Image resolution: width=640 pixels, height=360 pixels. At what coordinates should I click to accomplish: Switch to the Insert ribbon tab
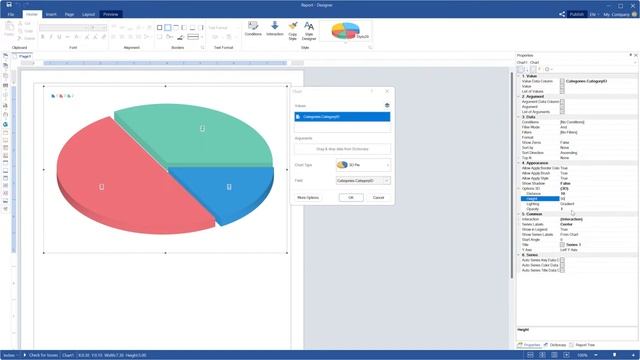(x=51, y=14)
